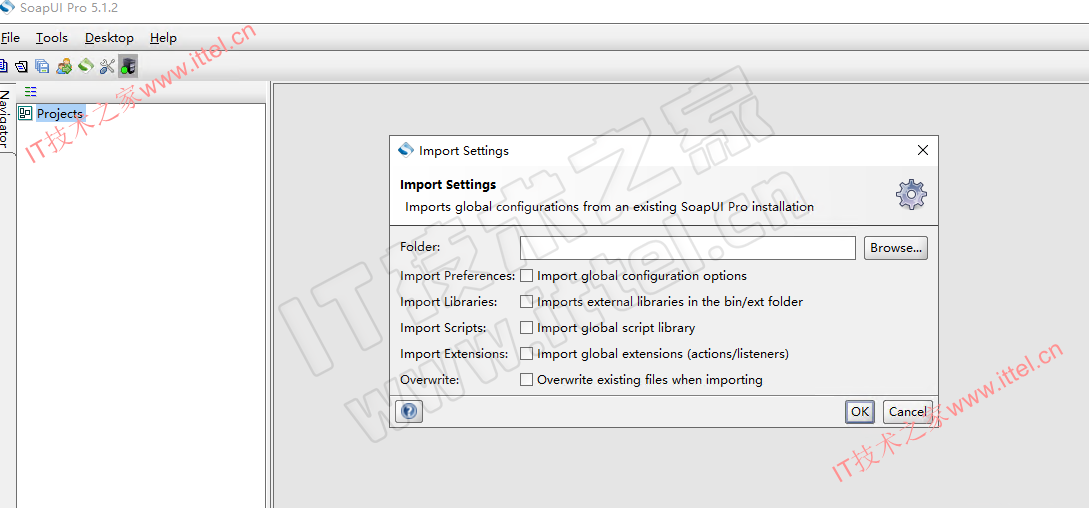
Task: Click the Folder path input field
Action: 688,248
